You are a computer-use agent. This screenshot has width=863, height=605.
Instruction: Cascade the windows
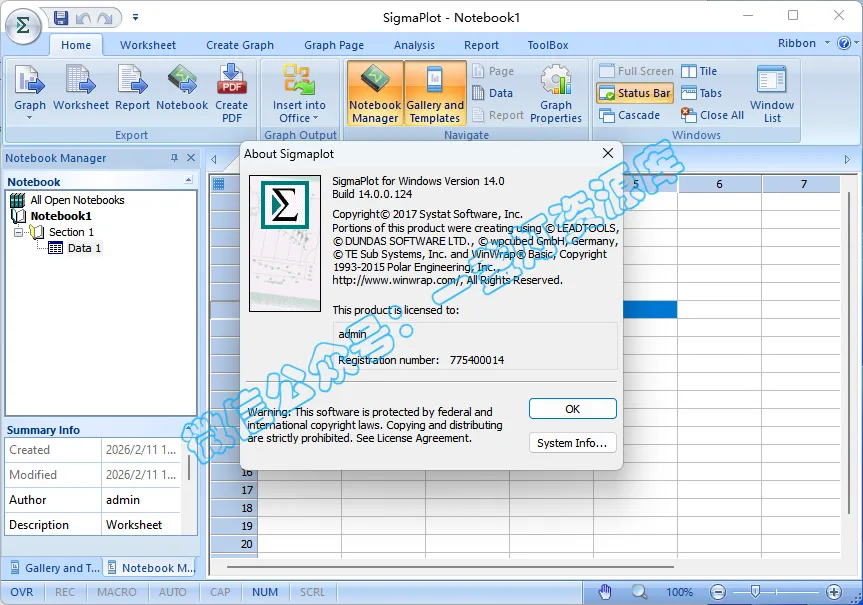[630, 115]
